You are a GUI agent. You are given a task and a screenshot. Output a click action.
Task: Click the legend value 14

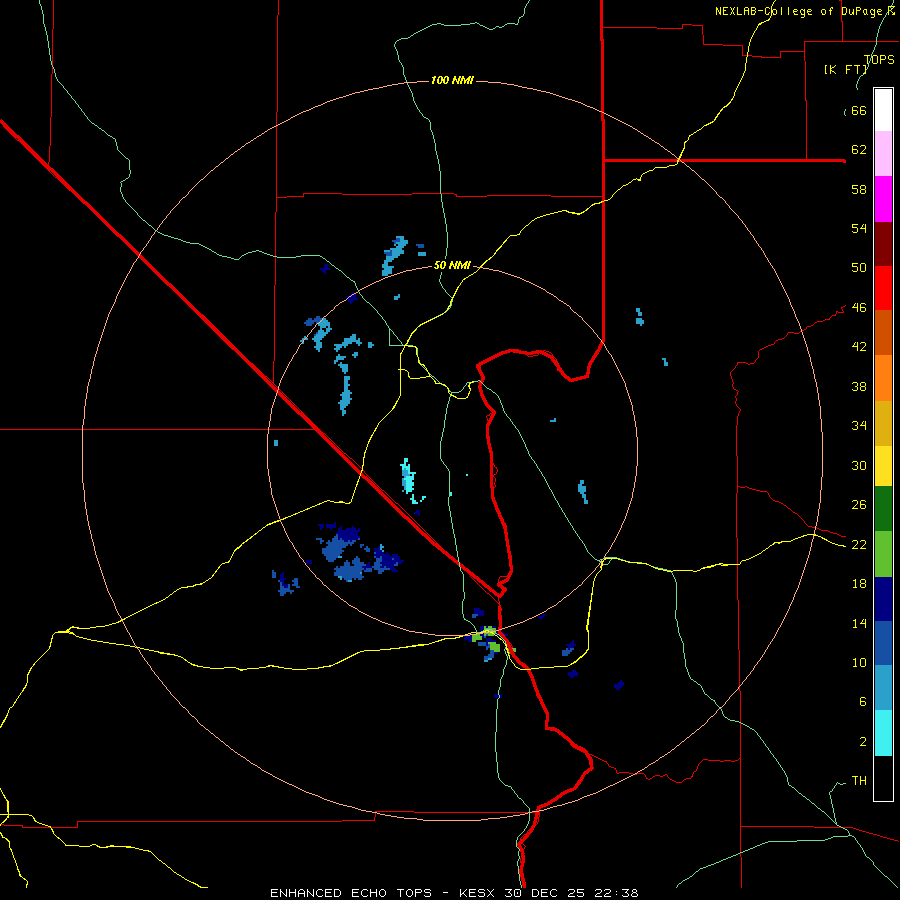tap(859, 623)
